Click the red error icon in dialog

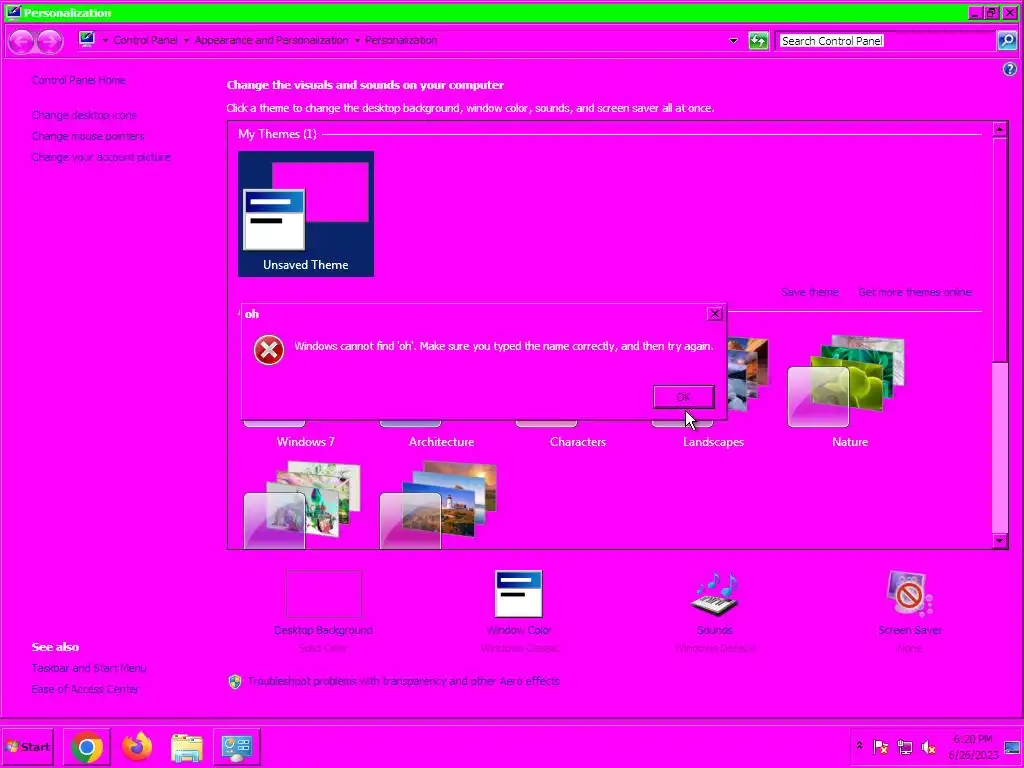pos(268,350)
